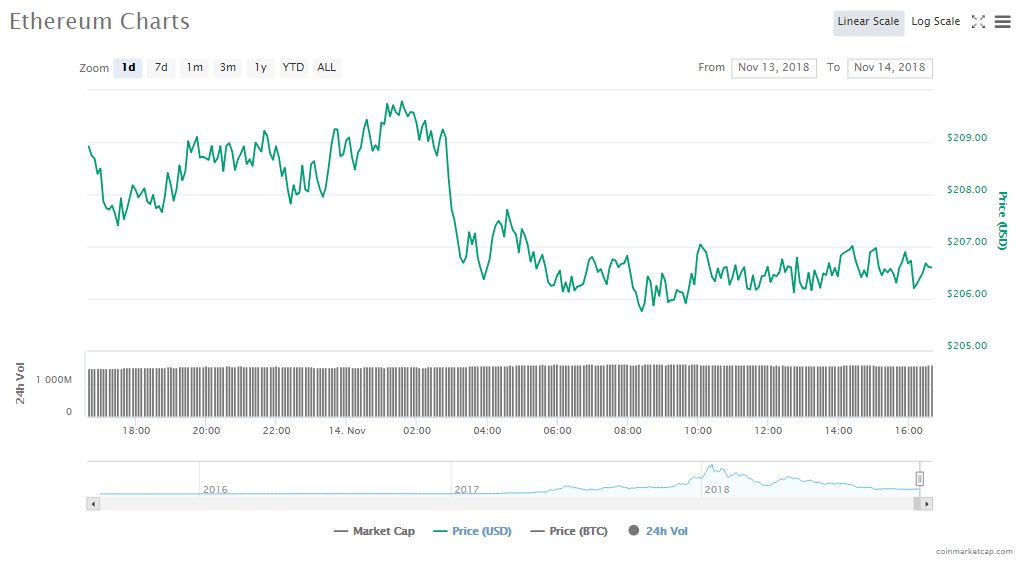Switch to Log Scale
The width and height of the screenshot is (1024, 568).
(x=935, y=22)
